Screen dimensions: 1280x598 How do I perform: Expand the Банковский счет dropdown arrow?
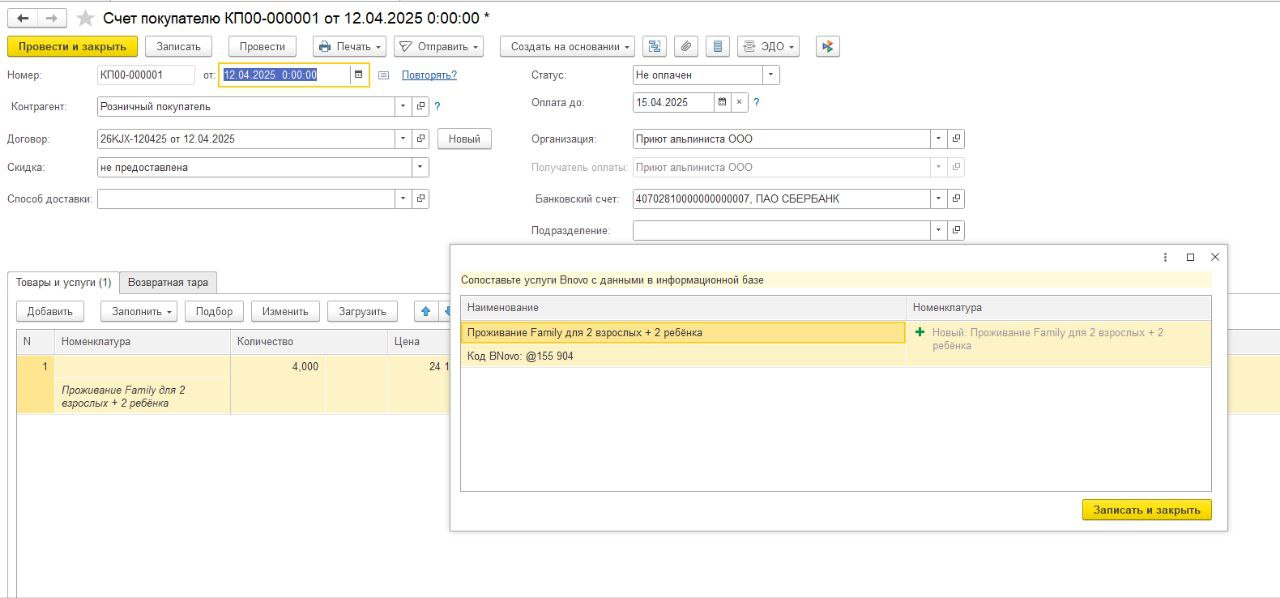pos(939,199)
